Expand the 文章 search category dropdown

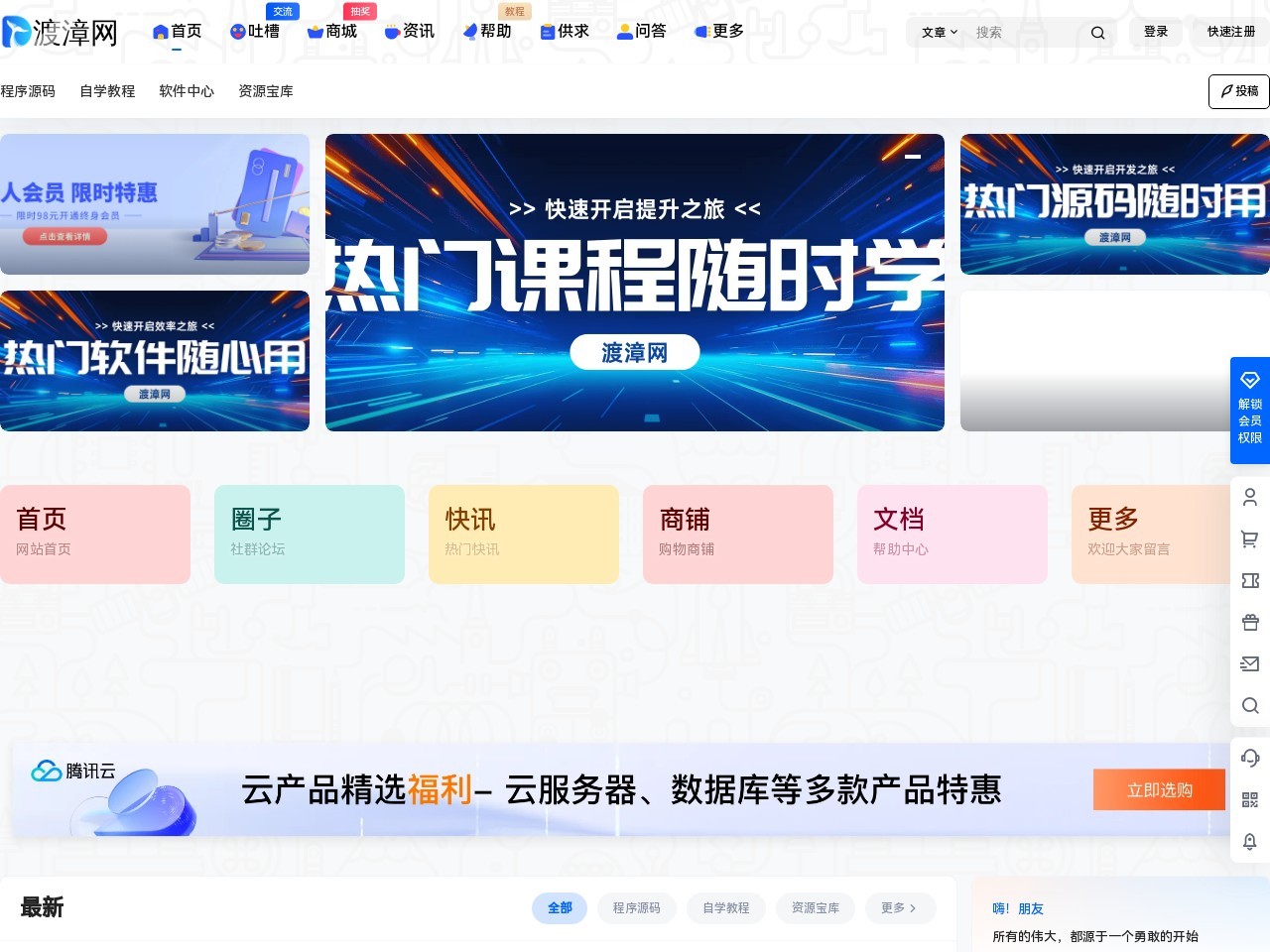pyautogui.click(x=937, y=32)
